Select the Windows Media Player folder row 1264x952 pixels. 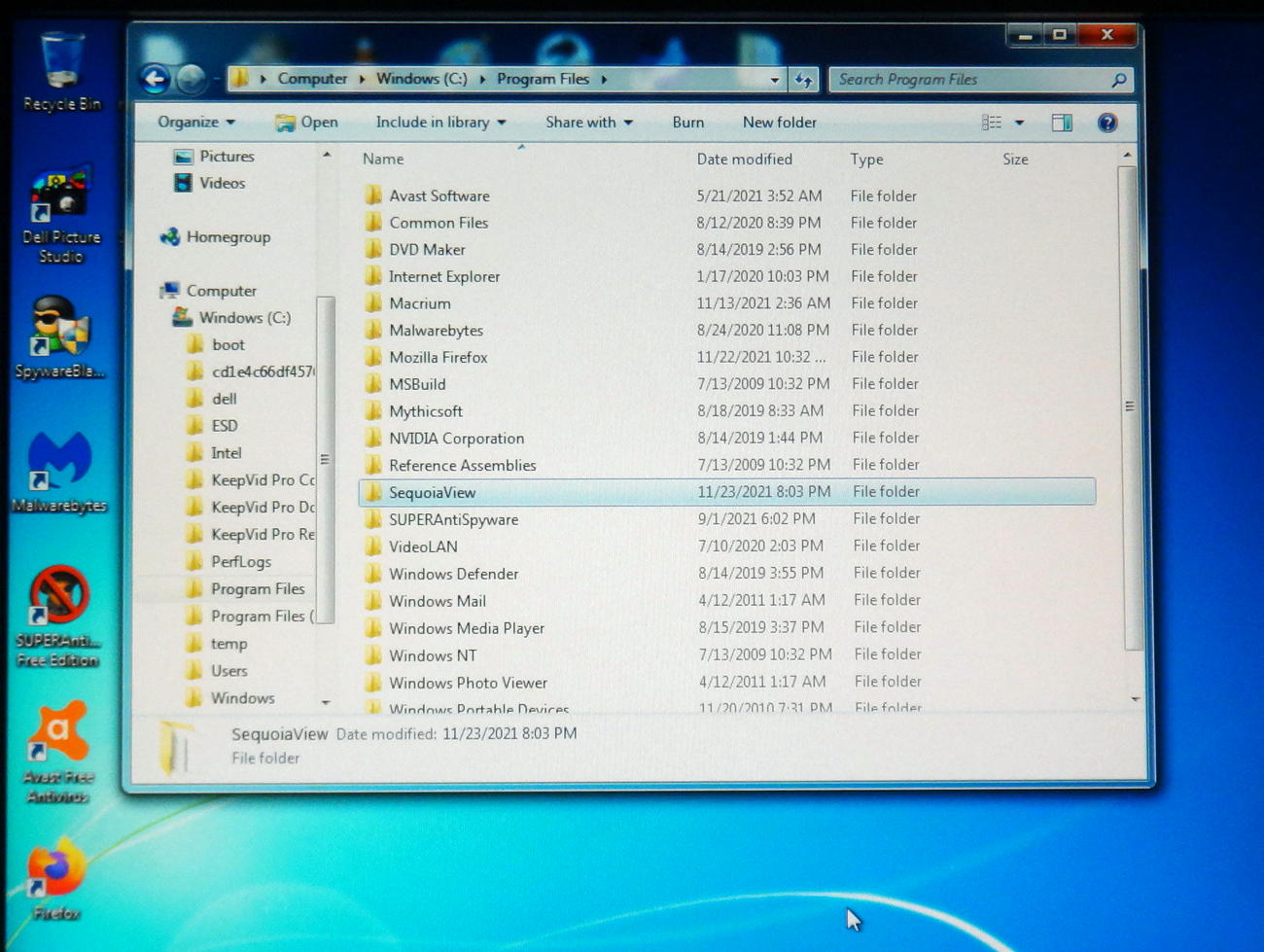[x=727, y=628]
